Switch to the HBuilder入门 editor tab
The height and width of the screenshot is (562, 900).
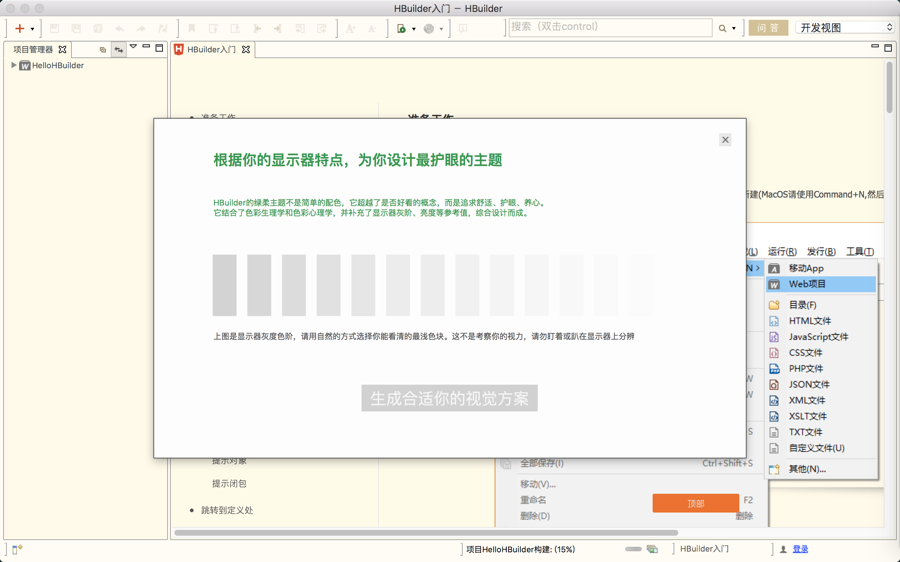coord(211,49)
